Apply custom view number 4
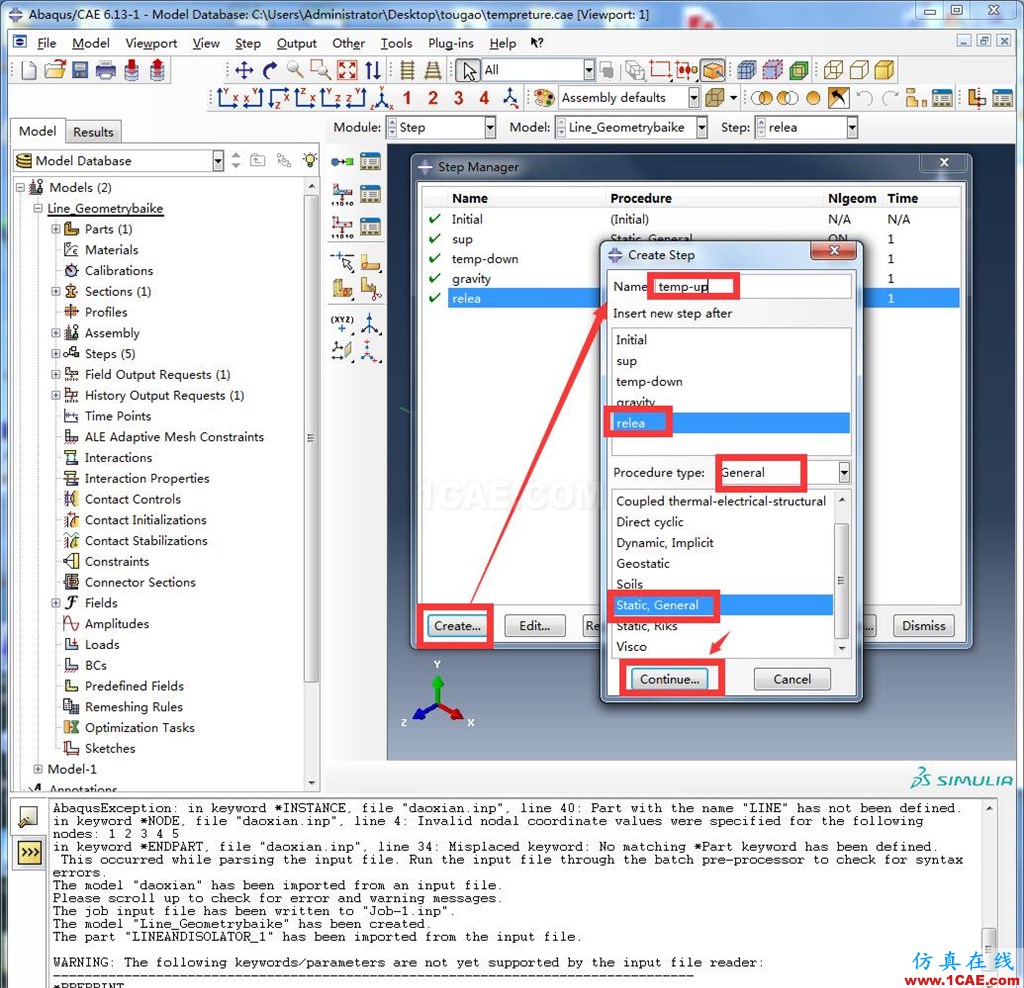 tap(484, 98)
